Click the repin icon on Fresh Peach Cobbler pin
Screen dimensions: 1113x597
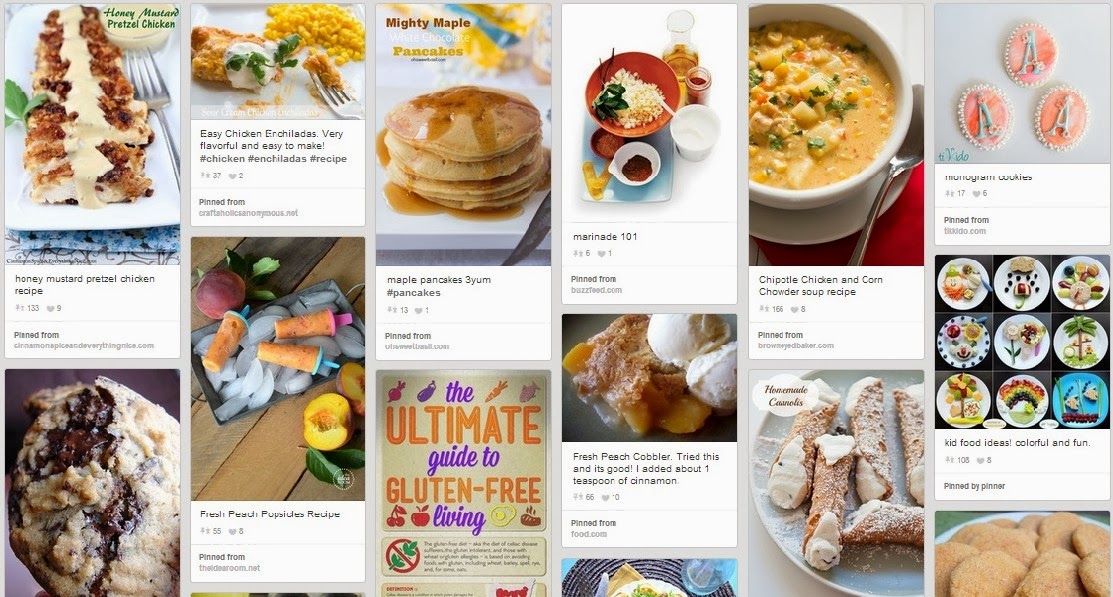tap(577, 497)
